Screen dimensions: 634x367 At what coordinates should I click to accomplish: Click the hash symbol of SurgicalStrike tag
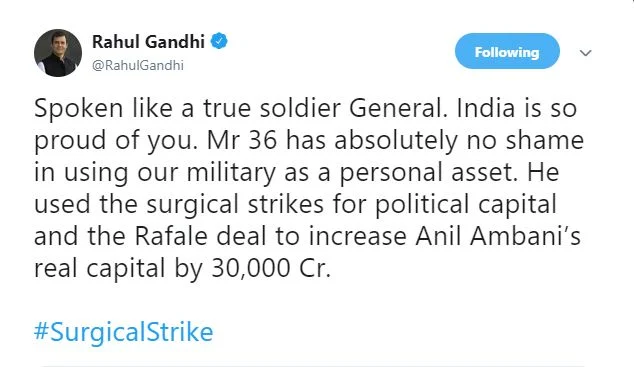[x=42, y=332]
